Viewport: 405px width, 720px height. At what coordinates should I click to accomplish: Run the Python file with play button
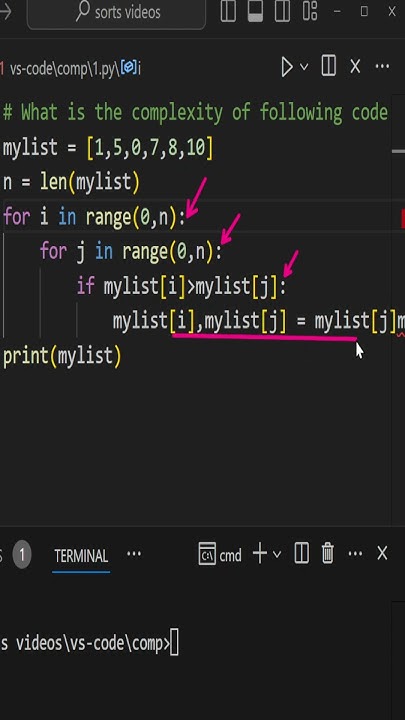(287, 68)
